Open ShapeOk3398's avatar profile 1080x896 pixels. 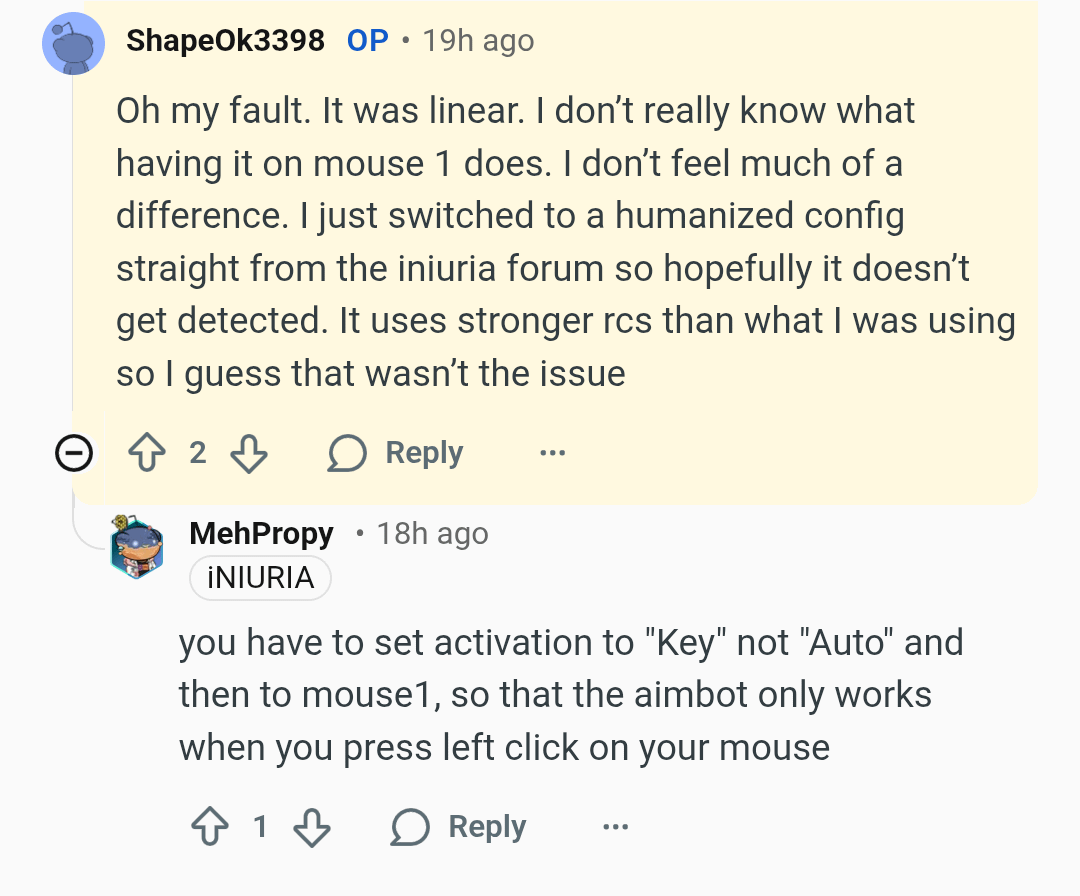(x=75, y=41)
